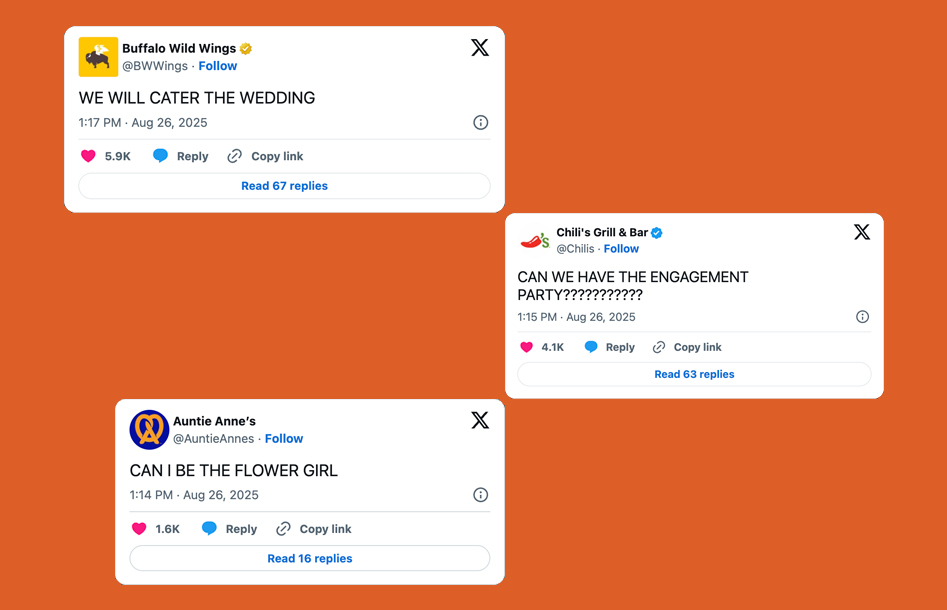
Task: Read 63 replies on Chili's tweet
Action: [694, 374]
